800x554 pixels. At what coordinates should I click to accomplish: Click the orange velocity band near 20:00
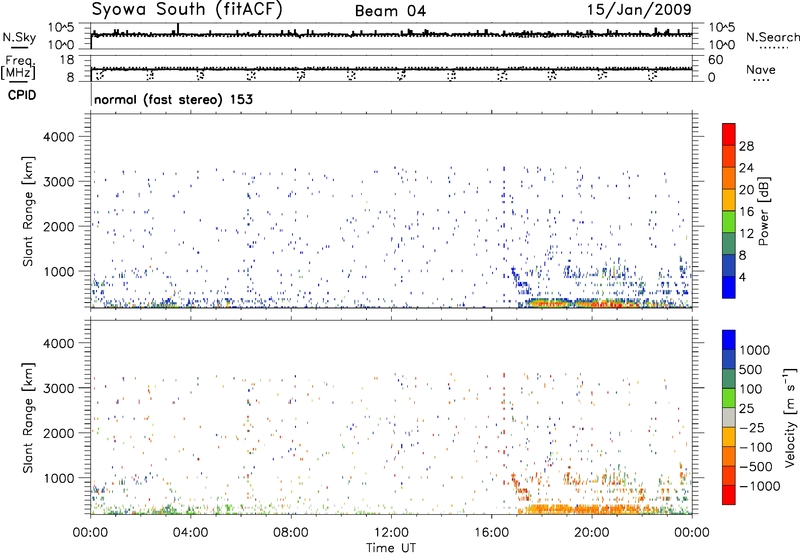coord(587,509)
